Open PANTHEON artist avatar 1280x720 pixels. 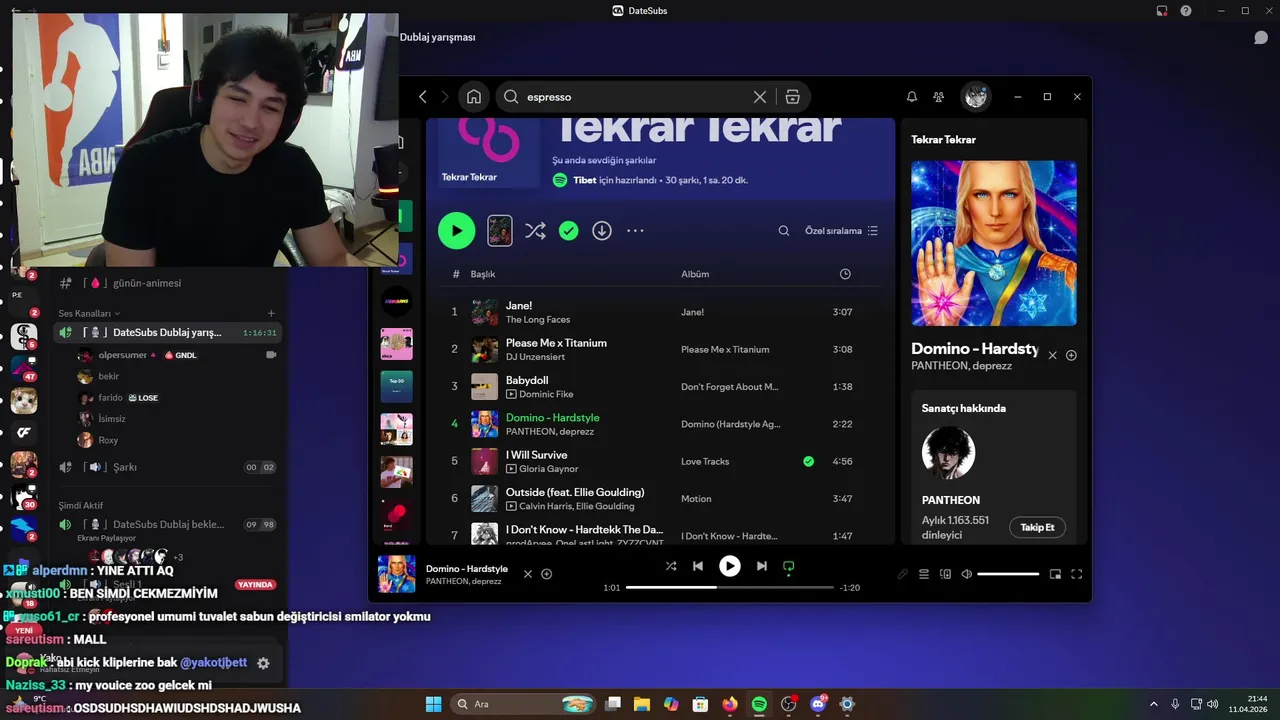tap(948, 453)
